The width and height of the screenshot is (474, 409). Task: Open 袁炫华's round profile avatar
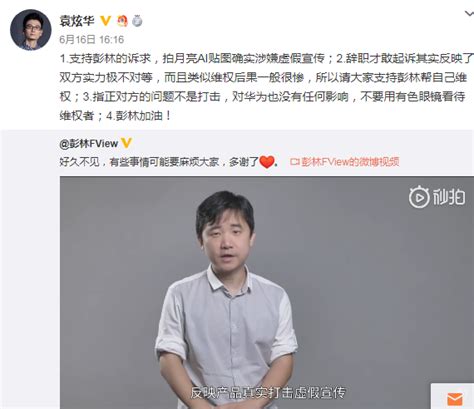(31, 30)
